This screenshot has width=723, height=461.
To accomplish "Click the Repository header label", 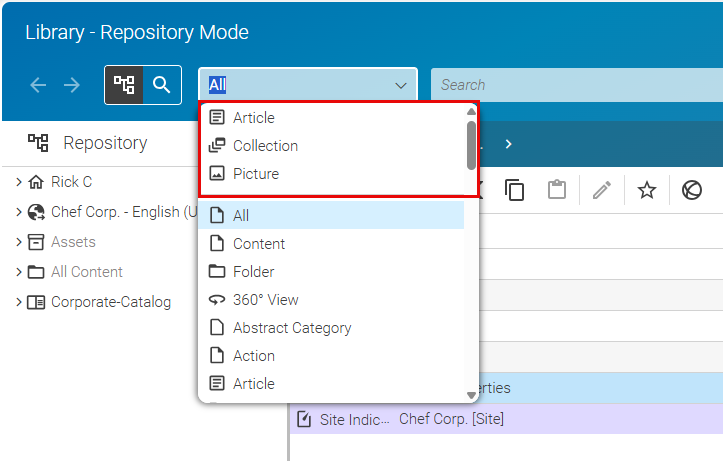I will 105,143.
